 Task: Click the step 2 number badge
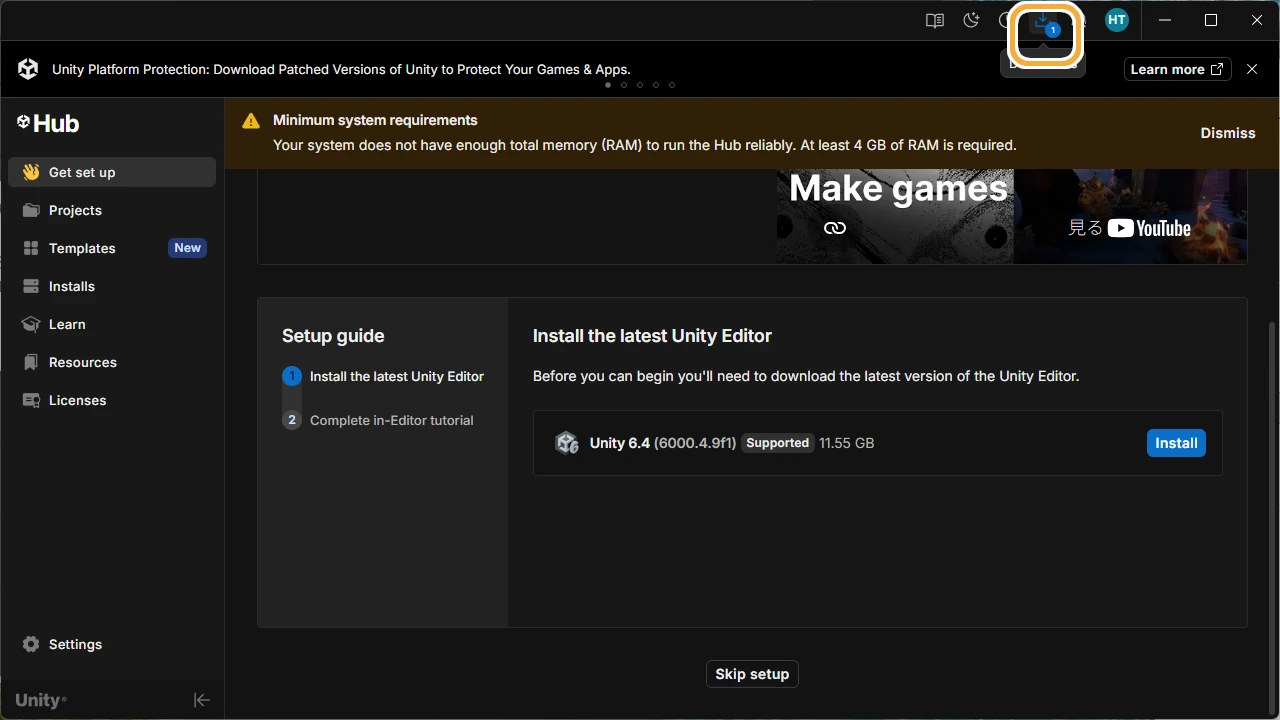click(x=292, y=420)
